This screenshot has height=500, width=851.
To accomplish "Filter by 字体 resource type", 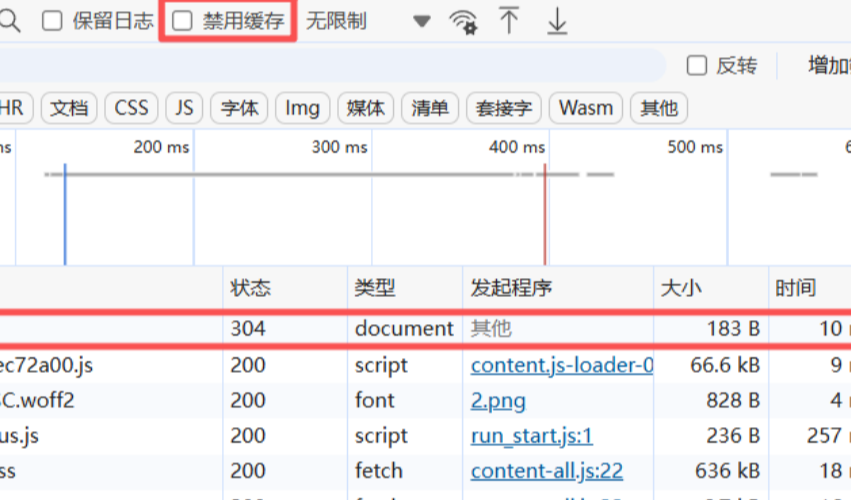I will click(x=240, y=108).
